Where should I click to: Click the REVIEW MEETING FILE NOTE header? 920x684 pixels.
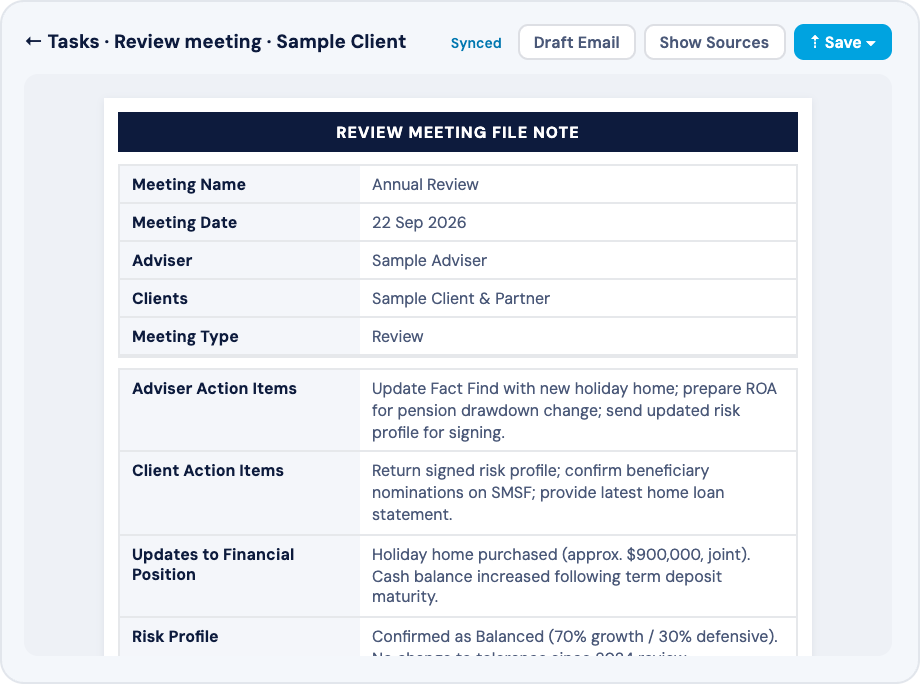[x=458, y=132]
